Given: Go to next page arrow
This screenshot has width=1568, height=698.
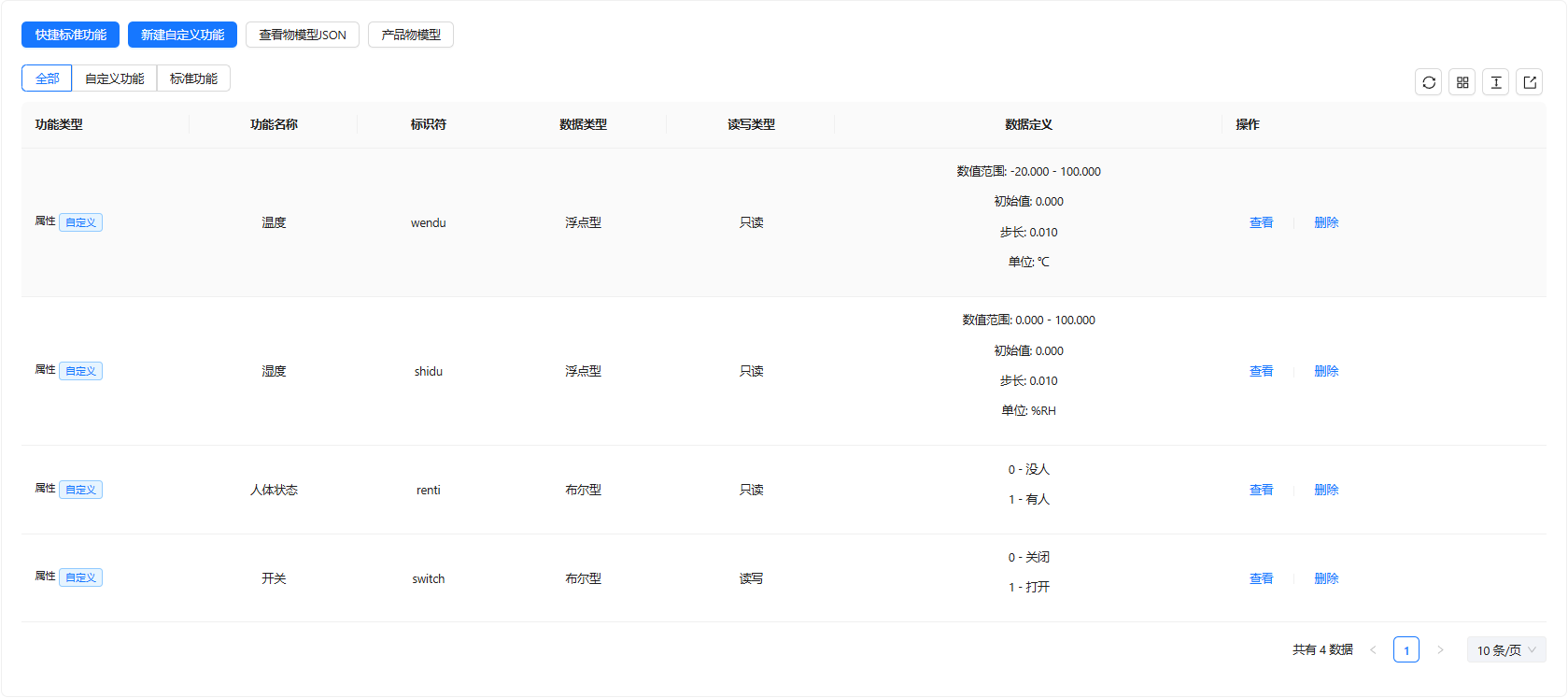Looking at the screenshot, I should click(x=1440, y=649).
